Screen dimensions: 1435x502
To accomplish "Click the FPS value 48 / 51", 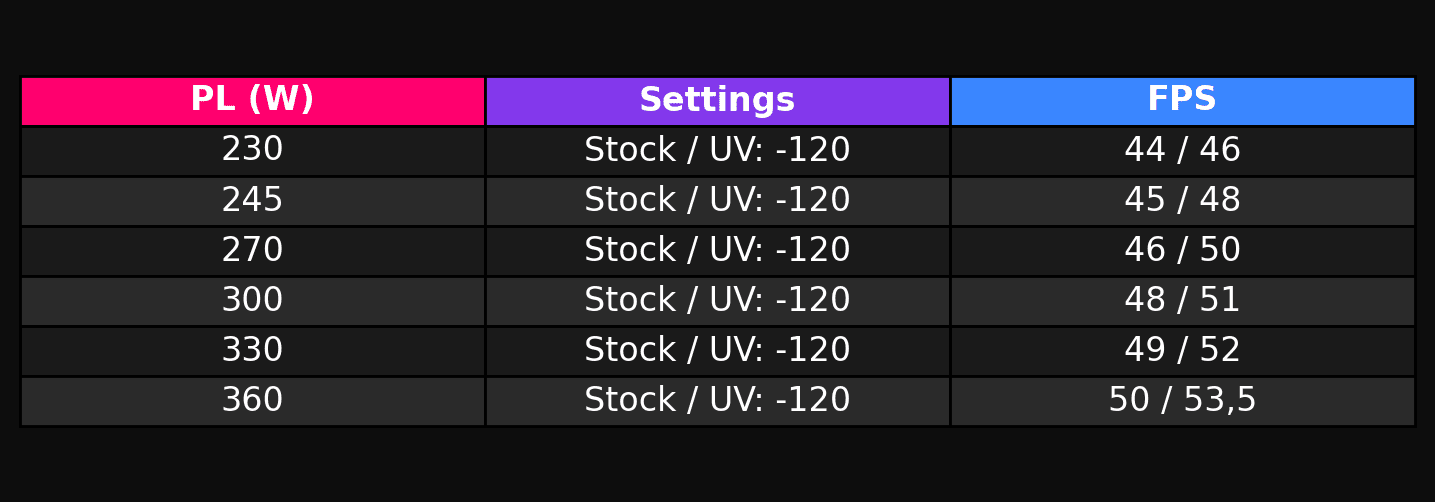I will click(x=1182, y=300).
